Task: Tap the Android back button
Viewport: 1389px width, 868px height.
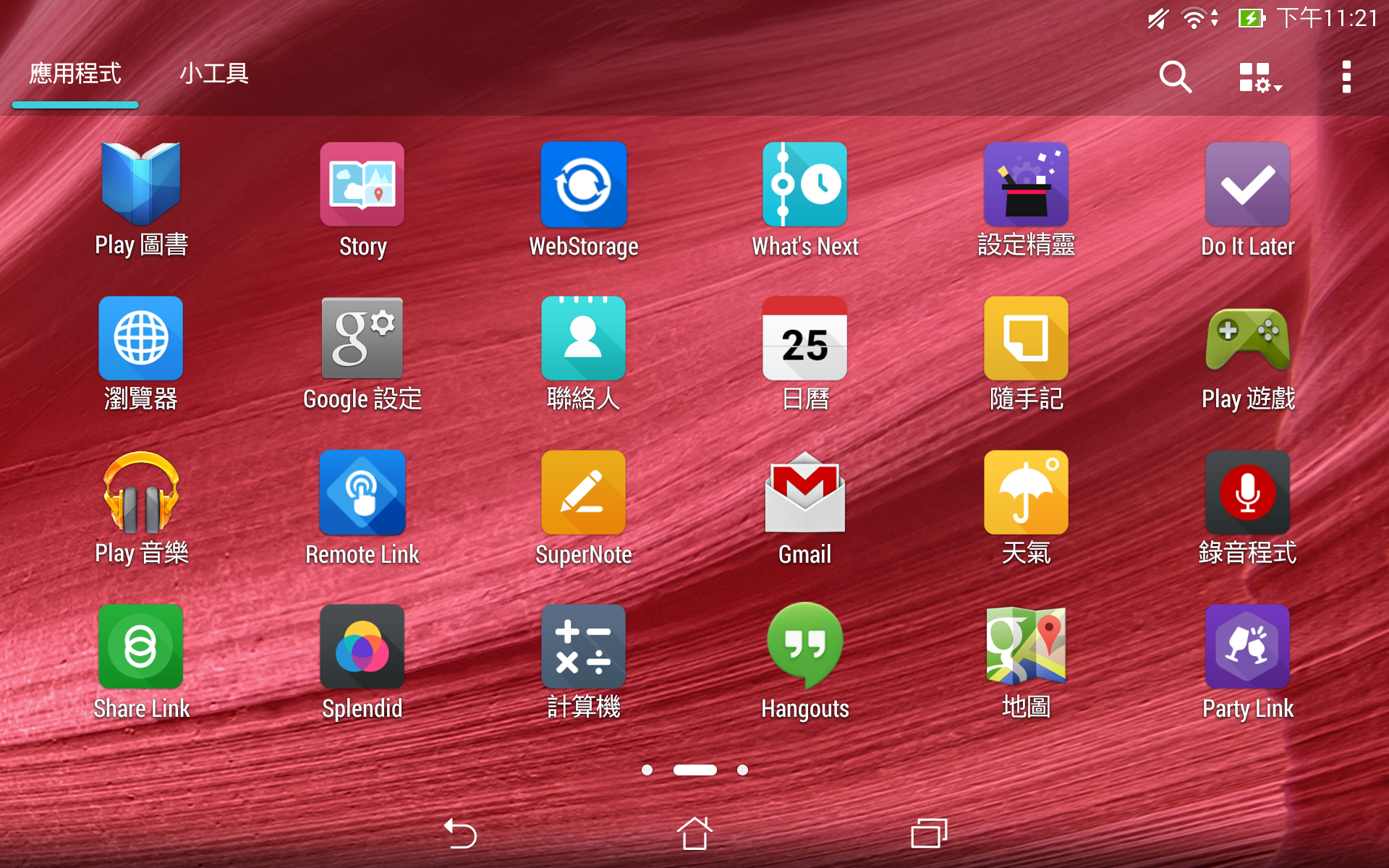Action: tap(460, 833)
